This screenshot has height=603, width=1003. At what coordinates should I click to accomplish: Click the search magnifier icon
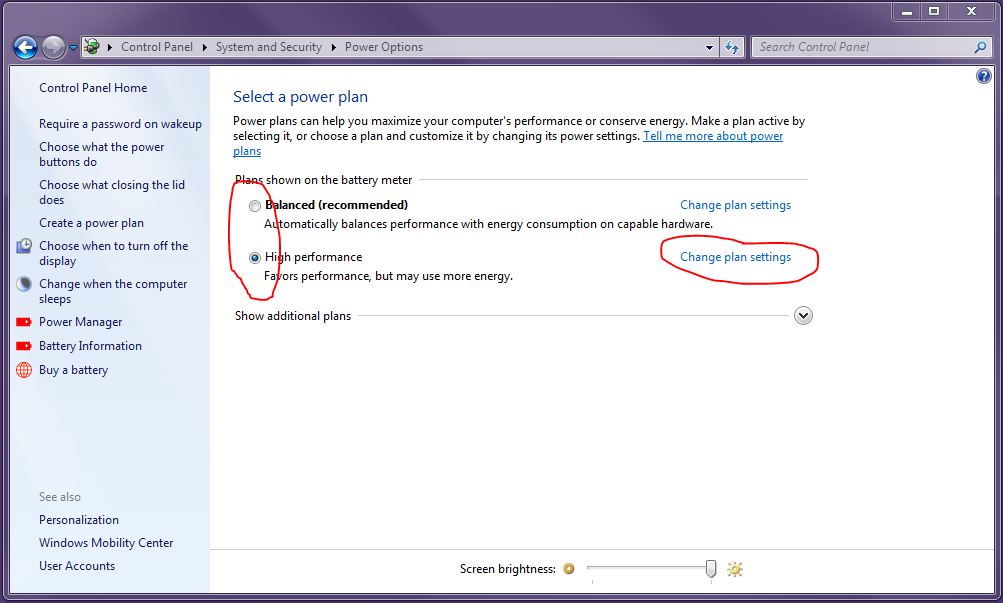click(x=980, y=47)
